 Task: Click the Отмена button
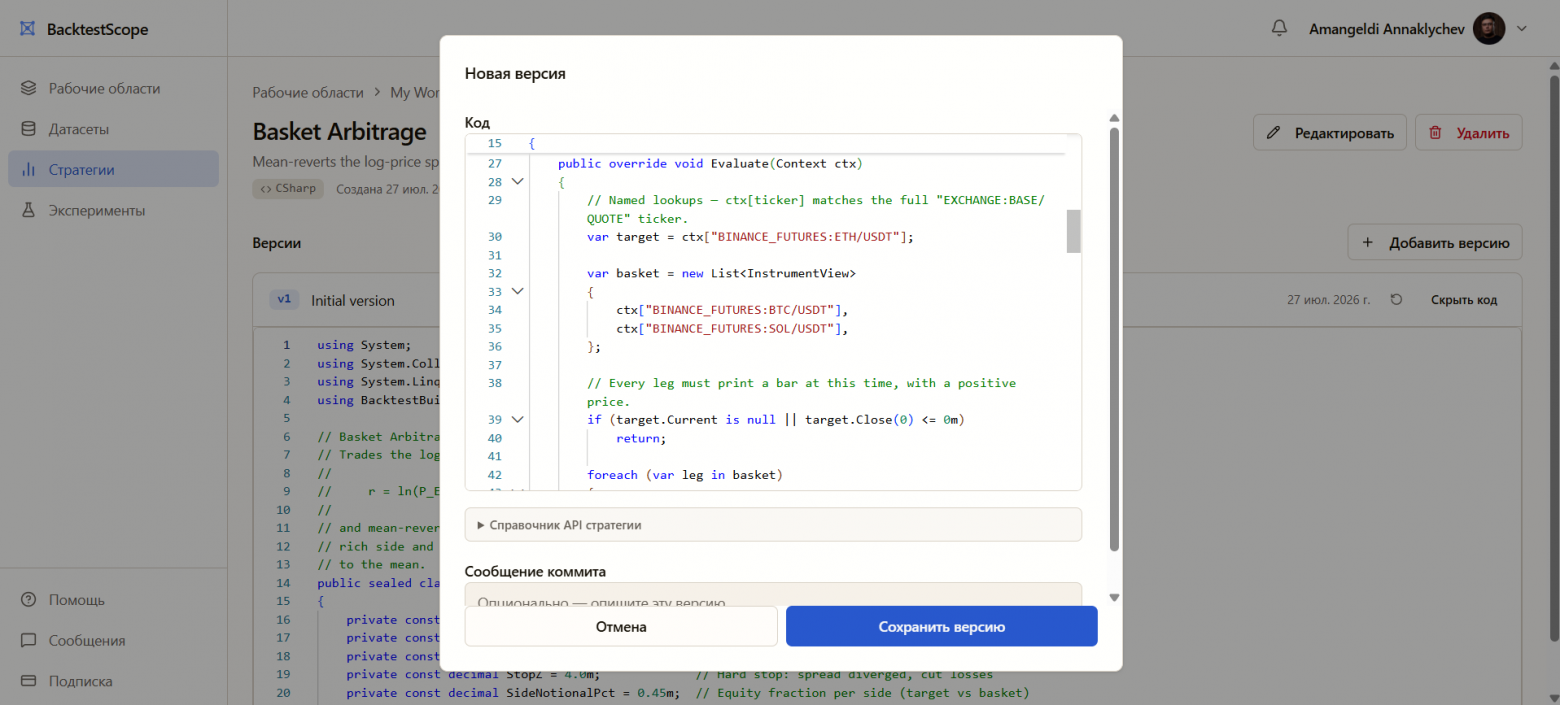coord(621,627)
